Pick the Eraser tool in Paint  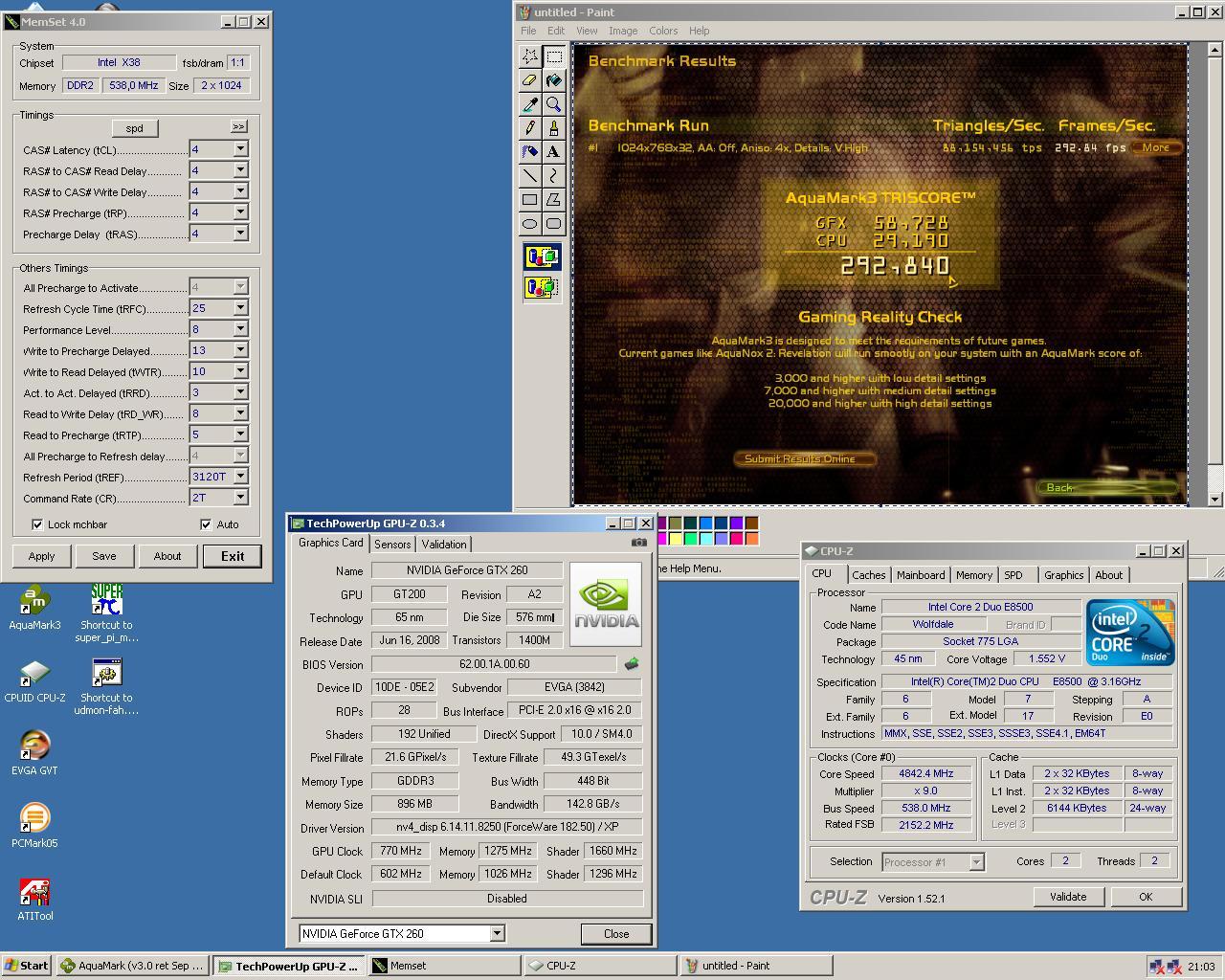coord(529,80)
